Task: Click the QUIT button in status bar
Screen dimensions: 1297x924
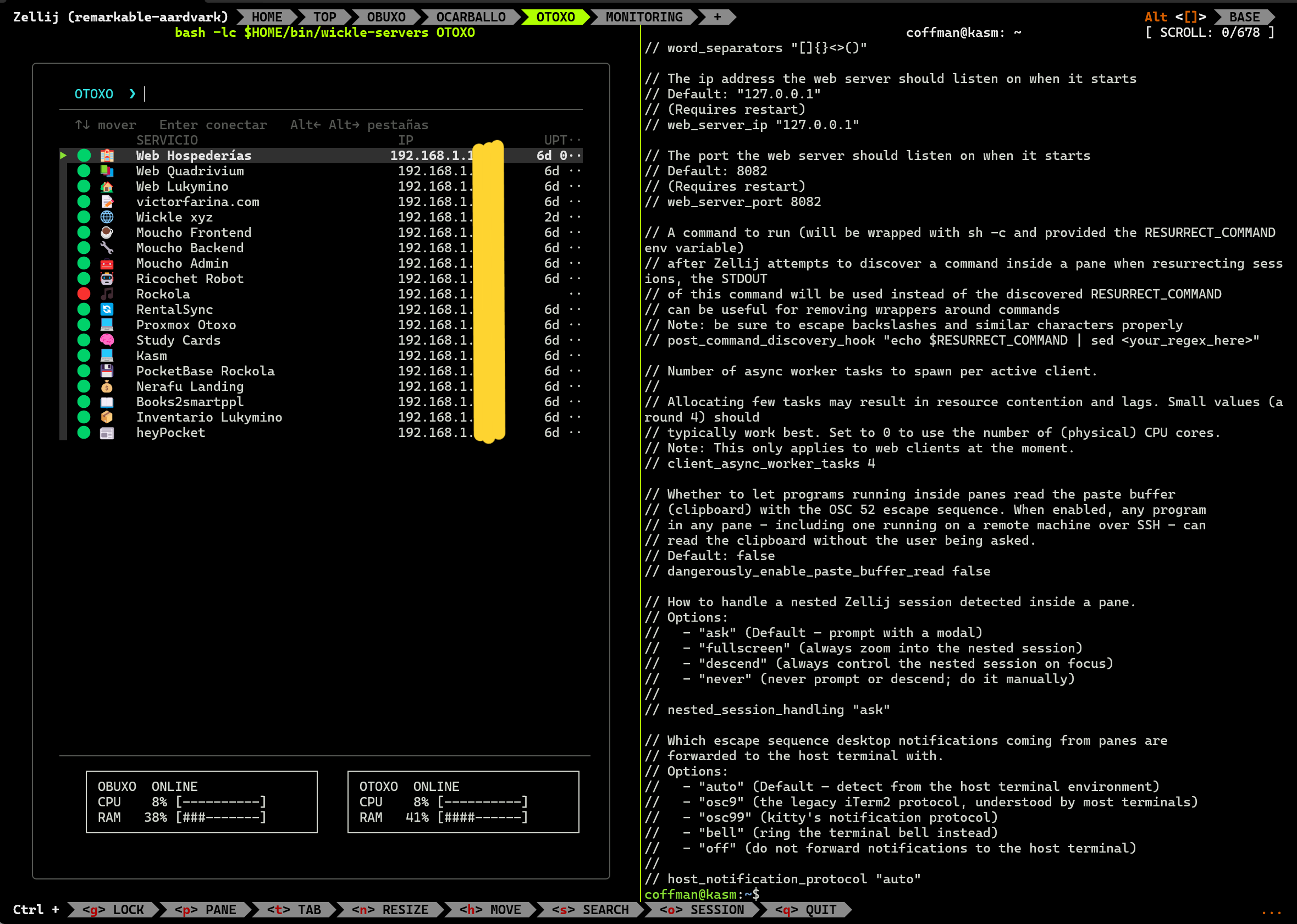Action: pos(805,909)
